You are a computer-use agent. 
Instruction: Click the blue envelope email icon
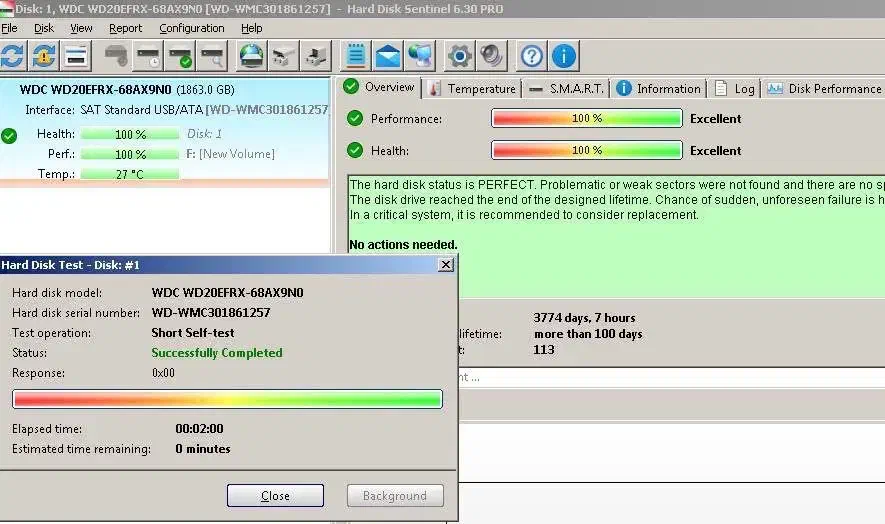[387, 55]
